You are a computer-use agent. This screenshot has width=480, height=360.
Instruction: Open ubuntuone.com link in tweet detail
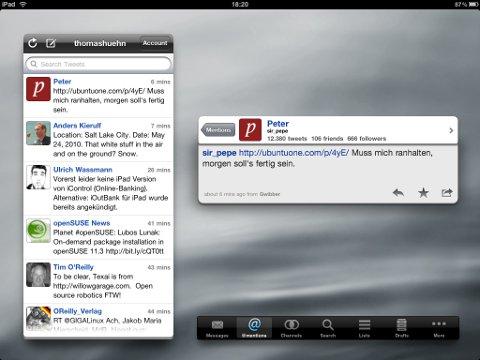(x=294, y=153)
